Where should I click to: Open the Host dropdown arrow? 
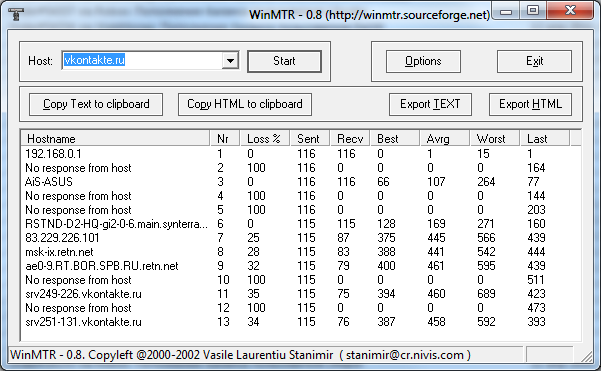(230, 61)
